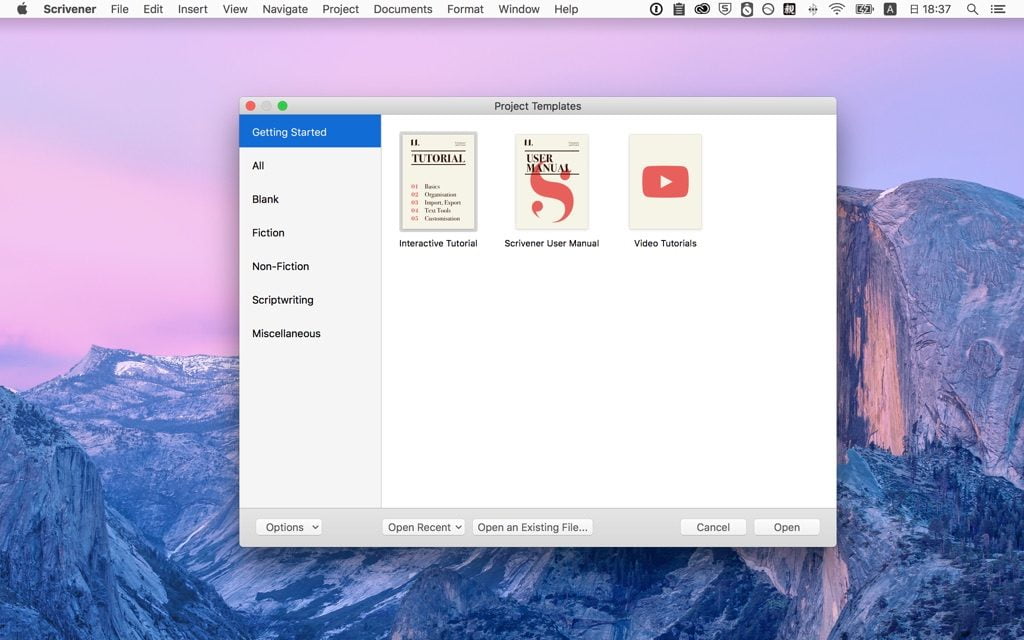The image size is (1024, 640).
Task: Open the Apple menu
Action: click(x=22, y=9)
